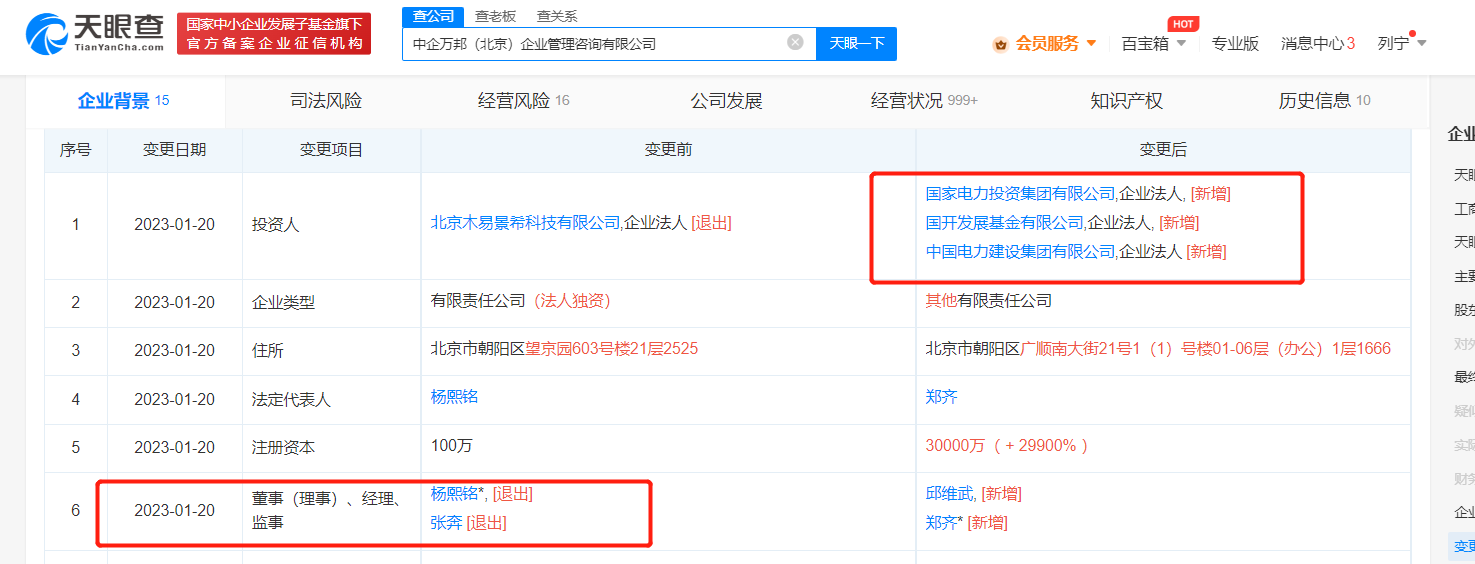The height and width of the screenshot is (564, 1475).
Task: Open 郑齐* in the 董事 row
Action: pyautogui.click(x=945, y=523)
